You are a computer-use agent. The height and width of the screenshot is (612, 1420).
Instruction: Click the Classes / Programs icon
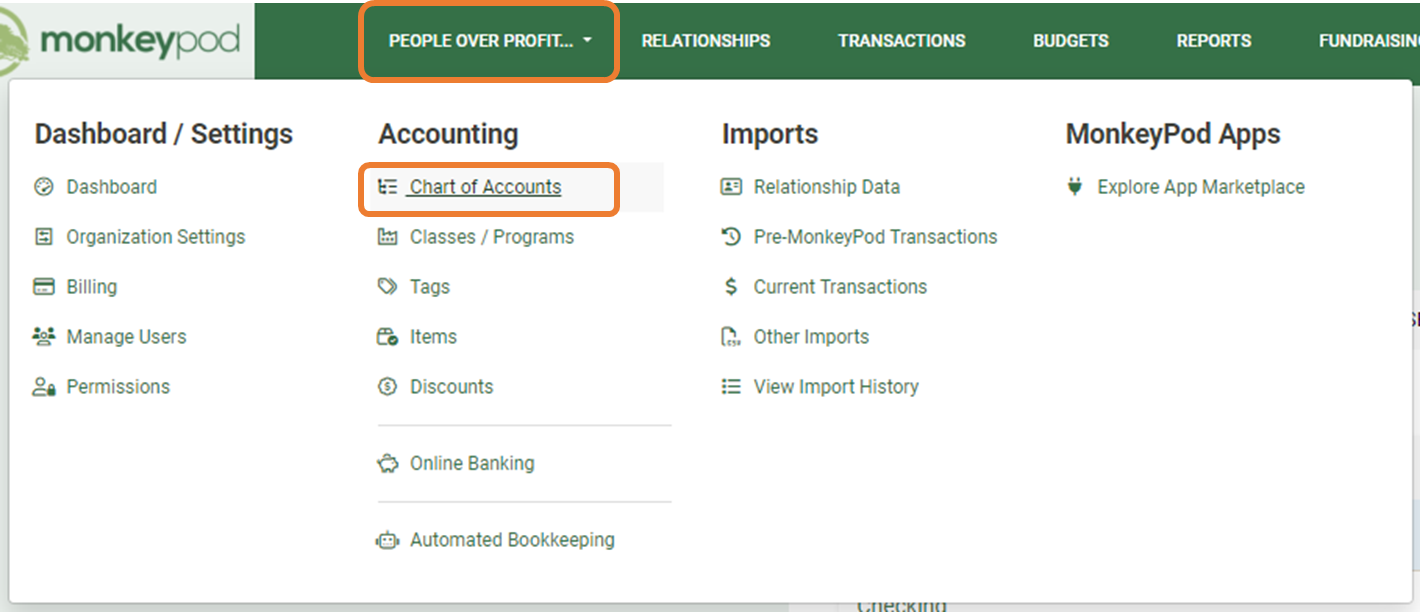pos(387,237)
